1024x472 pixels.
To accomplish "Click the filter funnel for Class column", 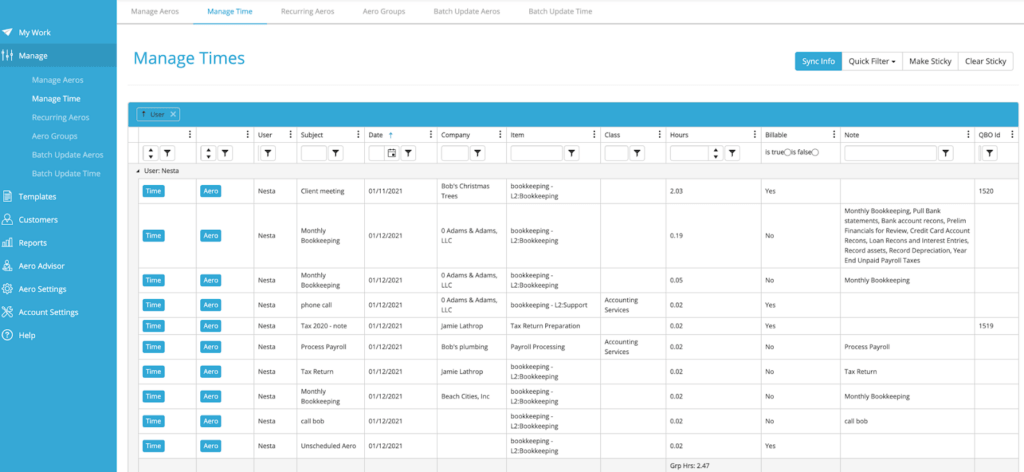I will click(x=637, y=153).
